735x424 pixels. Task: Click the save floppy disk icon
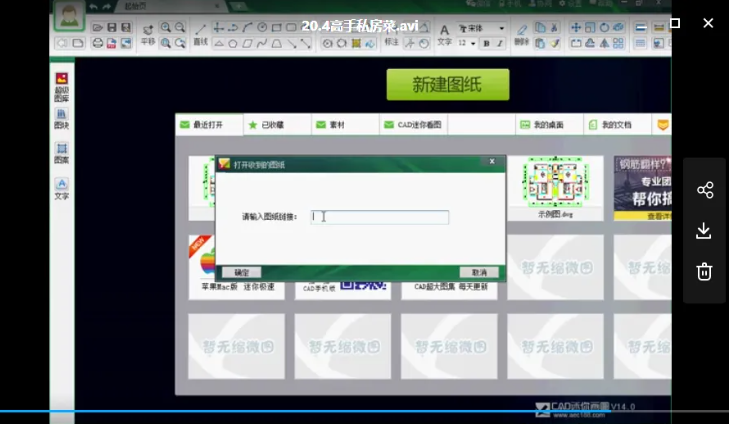coord(112,28)
